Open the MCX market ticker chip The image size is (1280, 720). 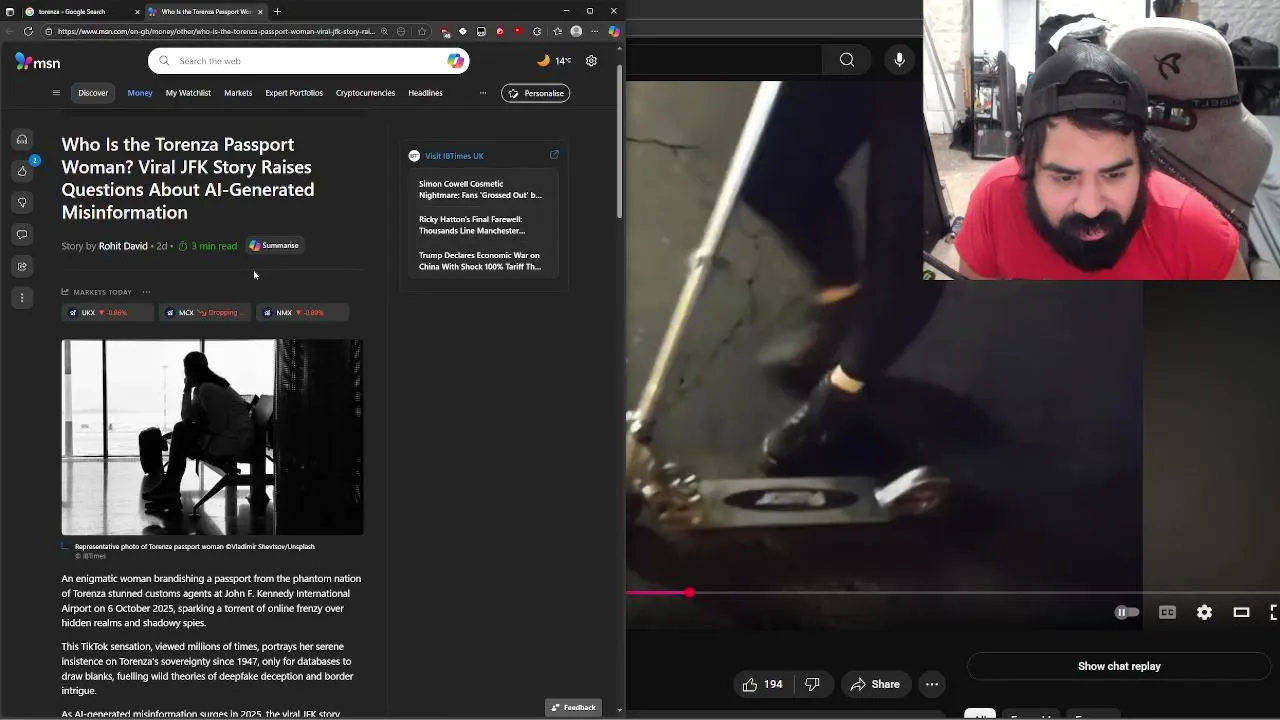tap(205, 313)
